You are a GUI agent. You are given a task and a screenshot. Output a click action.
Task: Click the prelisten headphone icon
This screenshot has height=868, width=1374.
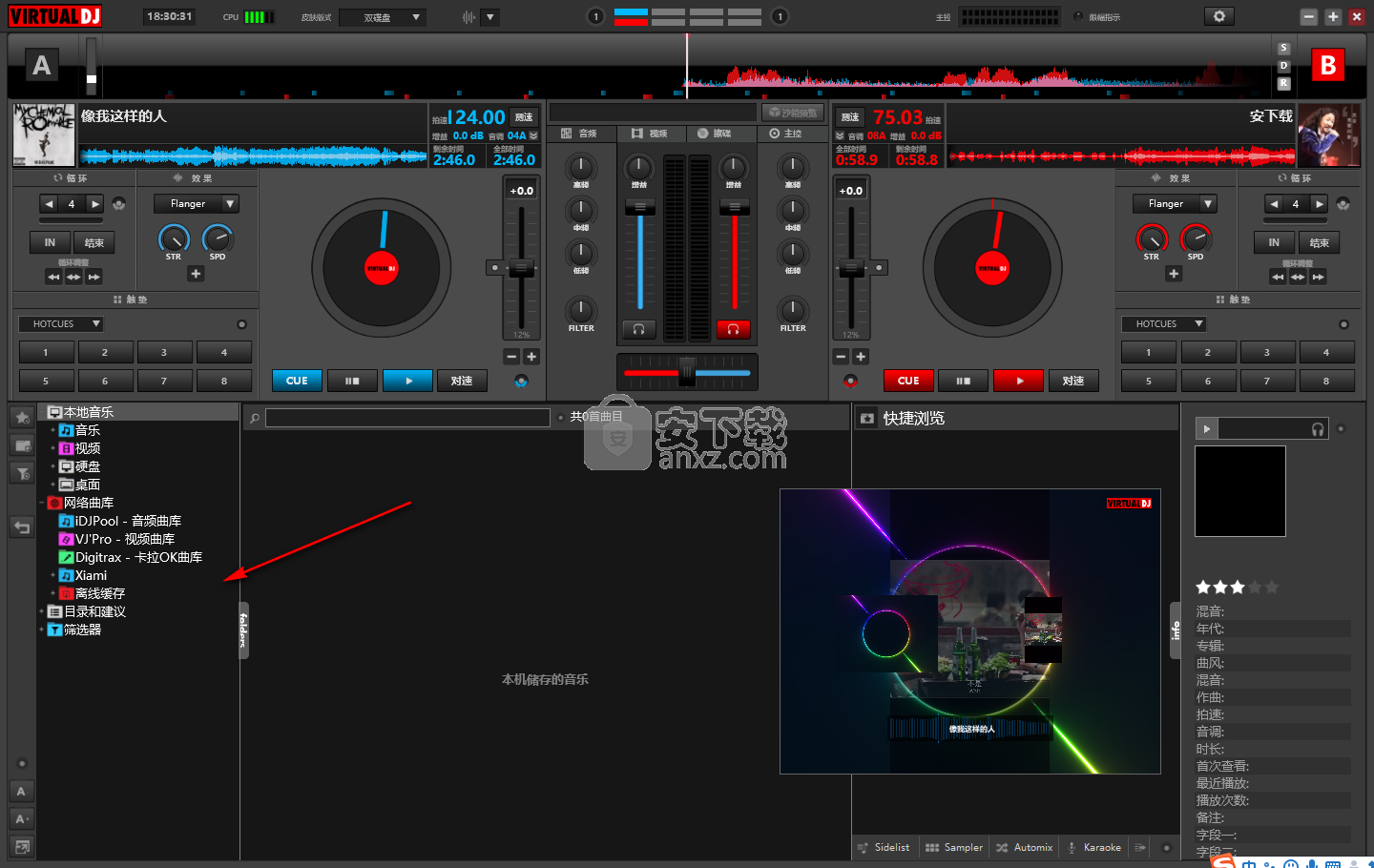point(1318,429)
